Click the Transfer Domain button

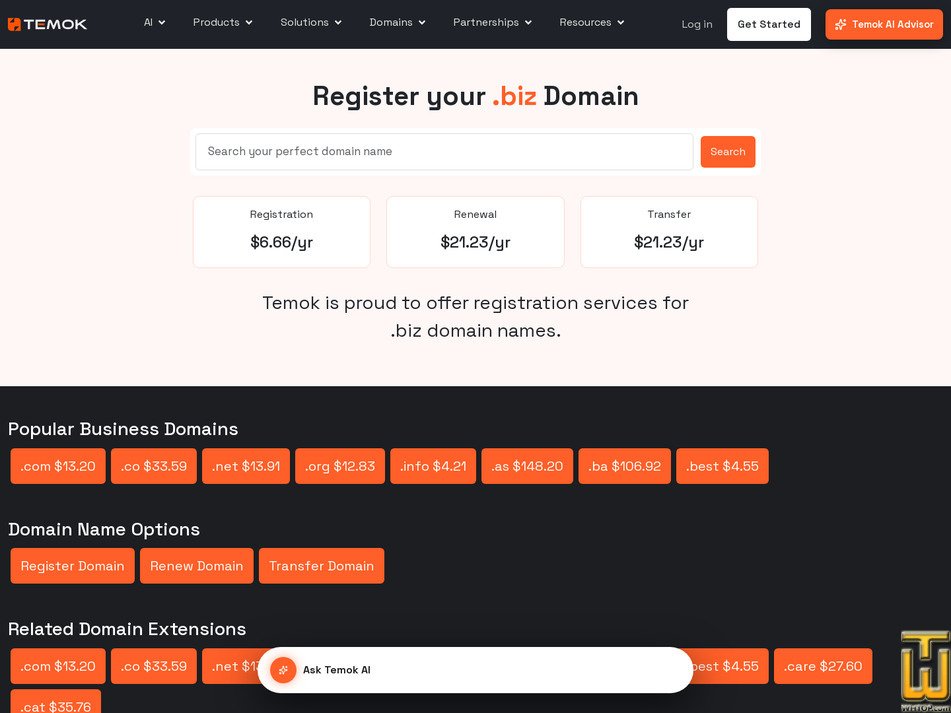click(321, 566)
